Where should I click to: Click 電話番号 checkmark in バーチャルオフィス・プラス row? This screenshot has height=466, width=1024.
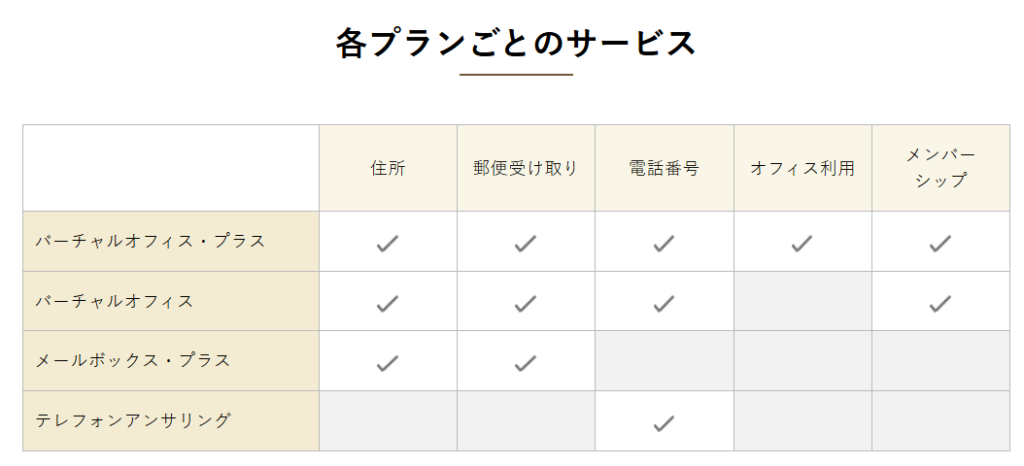pos(664,243)
